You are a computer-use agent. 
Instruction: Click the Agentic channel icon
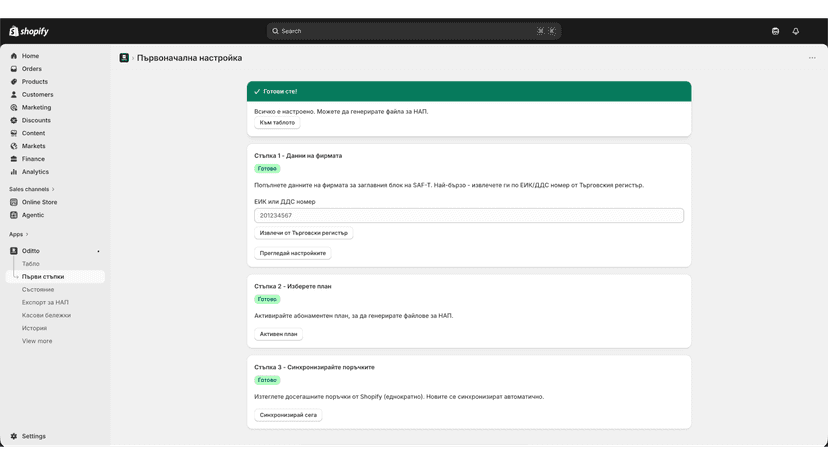[x=14, y=215]
